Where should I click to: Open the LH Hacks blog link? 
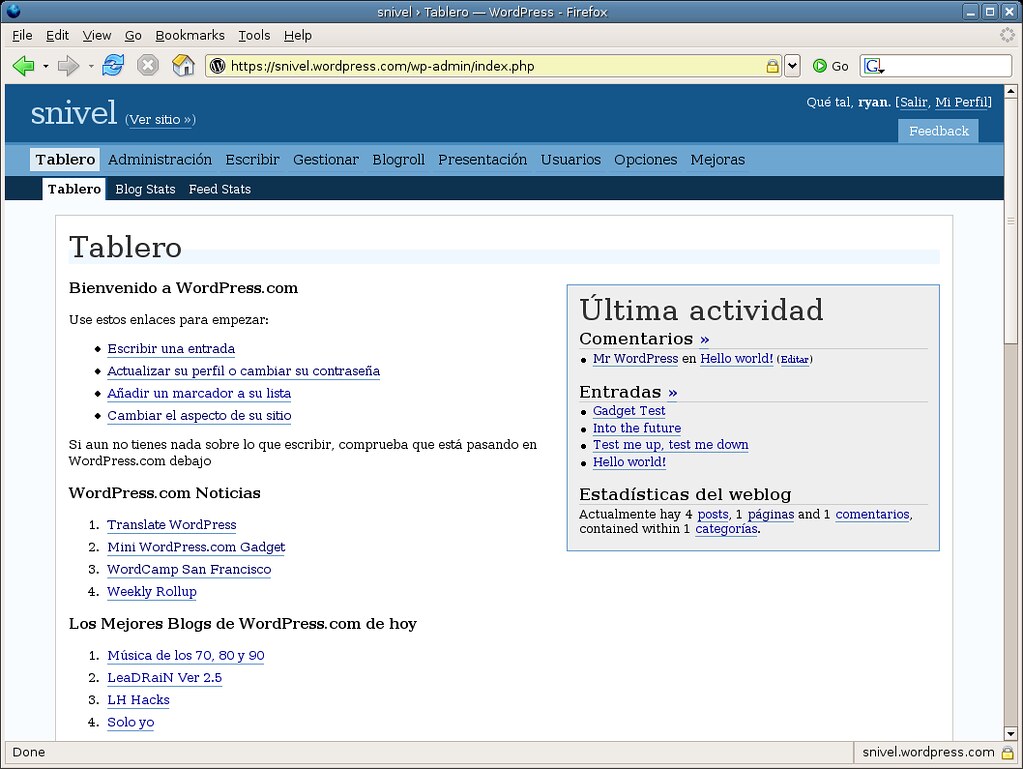[138, 700]
